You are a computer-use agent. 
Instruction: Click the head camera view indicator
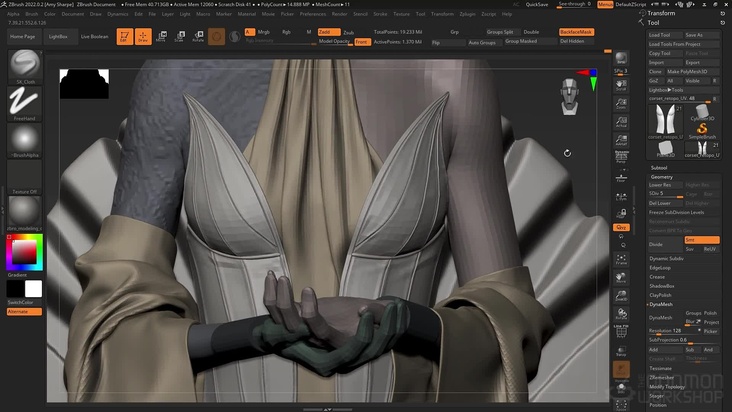tap(570, 97)
